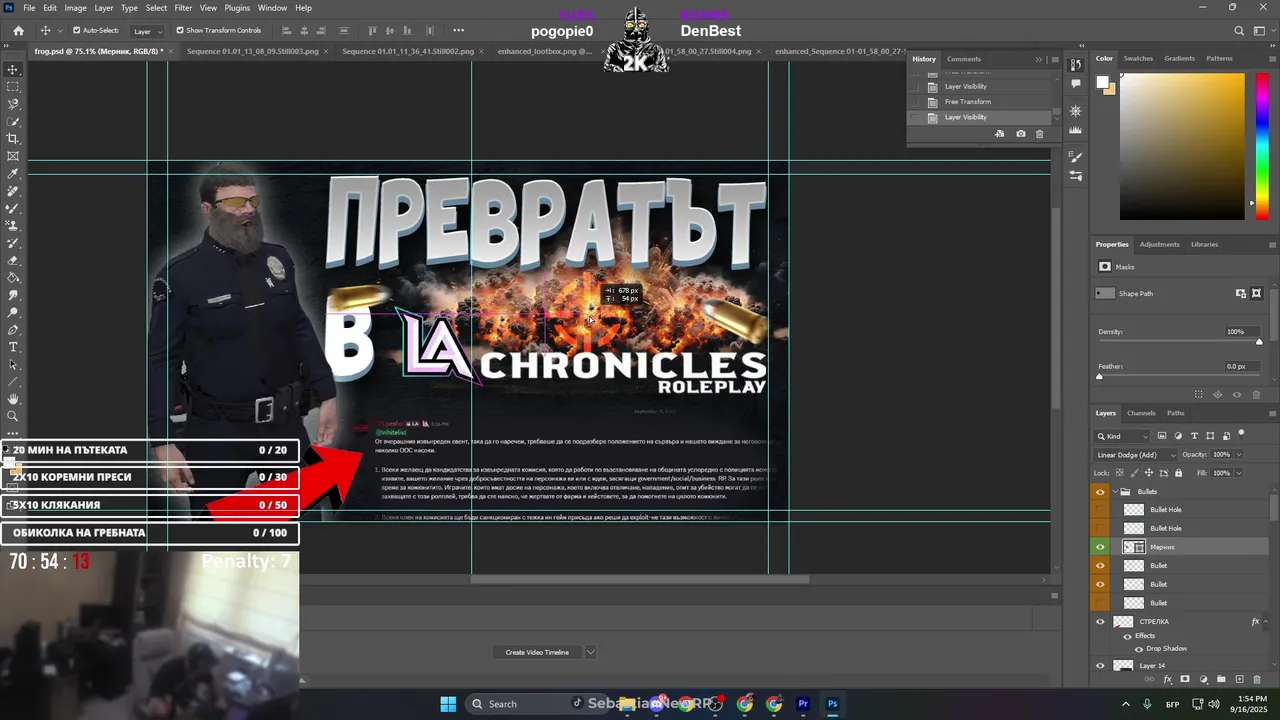The image size is (1280, 720).
Task: Select the Pen tool
Action: click(x=13, y=330)
